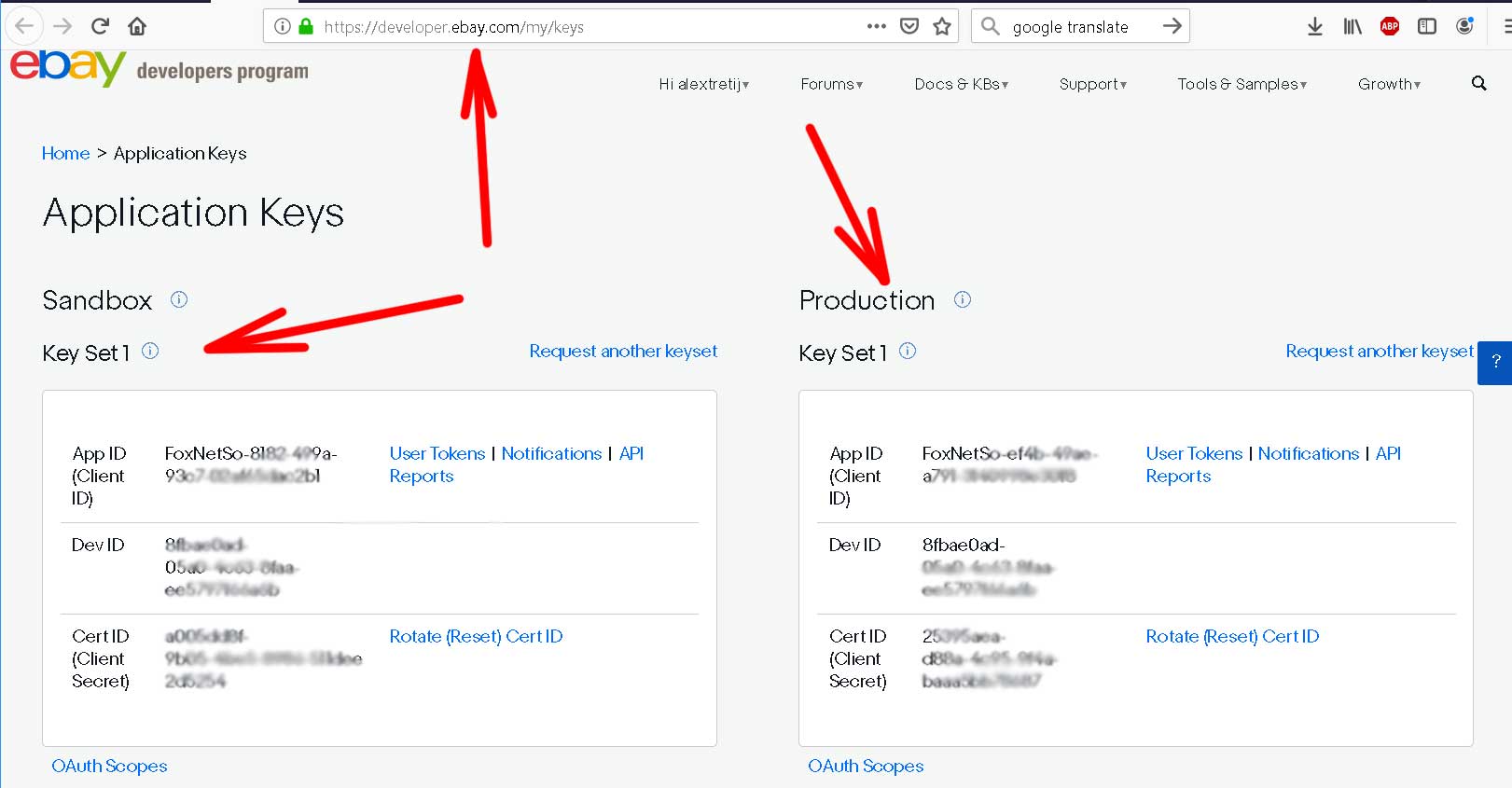Select the Production App ID value
This screenshot has height=788, width=1512.
pyautogui.click(x=1009, y=464)
